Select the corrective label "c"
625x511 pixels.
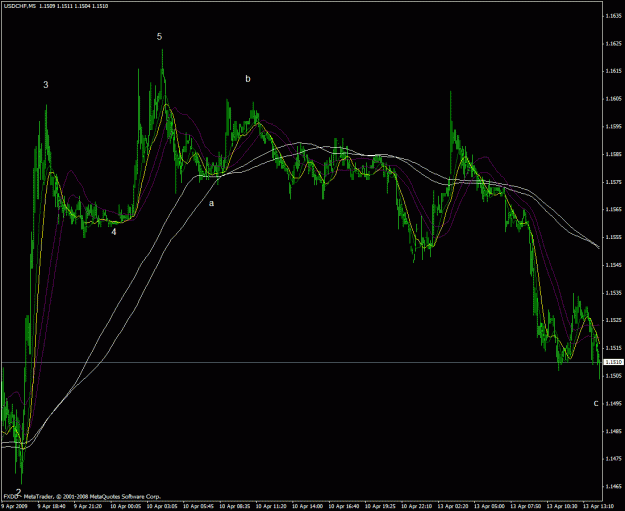(x=596, y=403)
